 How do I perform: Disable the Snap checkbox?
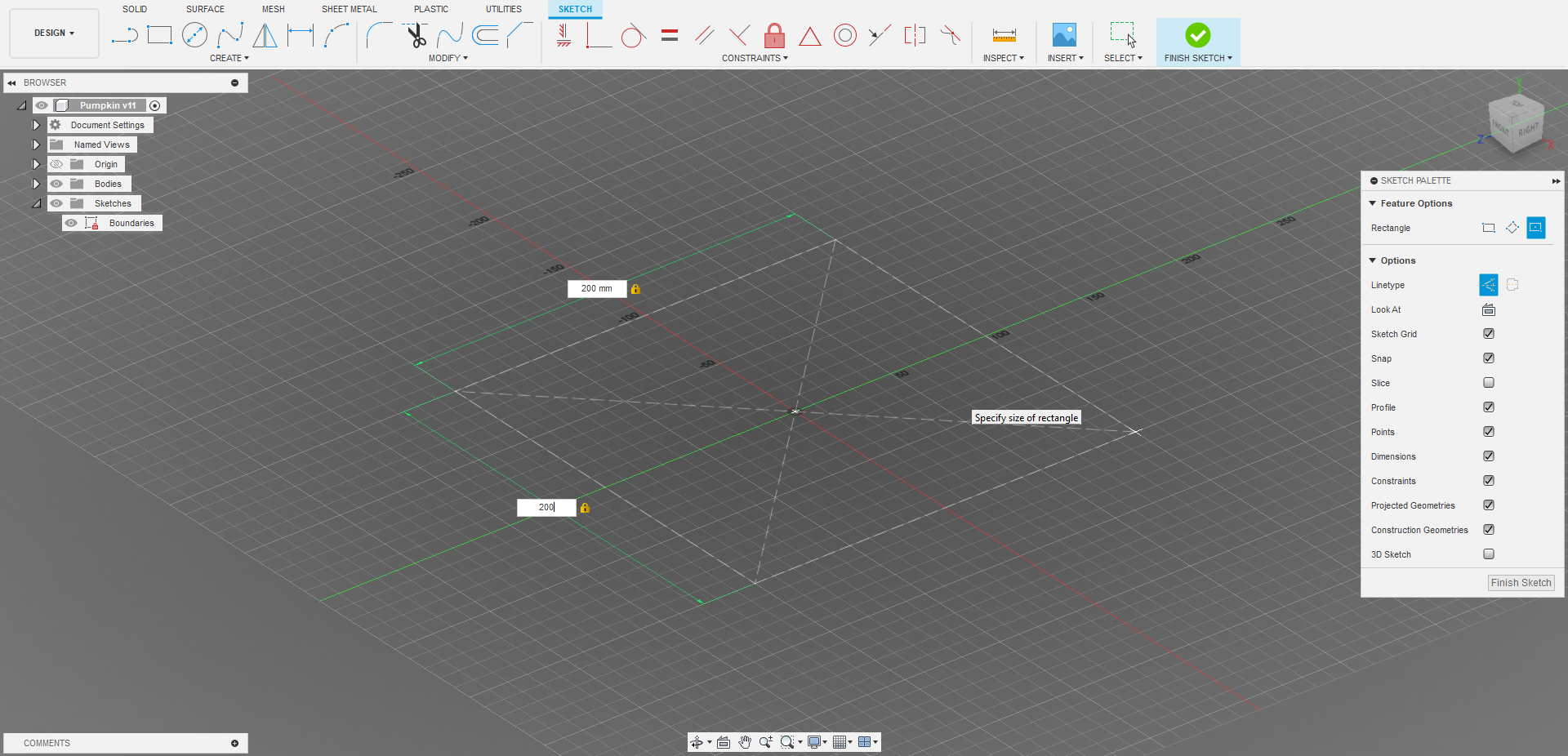[x=1489, y=358]
